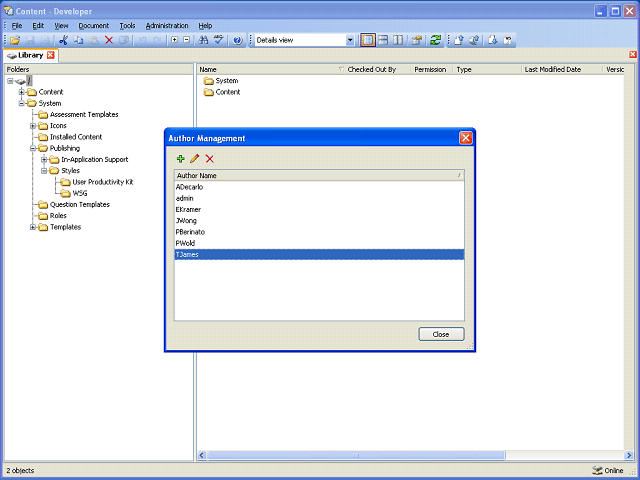Select author PBerinato in the list
The height and width of the screenshot is (480, 640).
(x=319, y=232)
